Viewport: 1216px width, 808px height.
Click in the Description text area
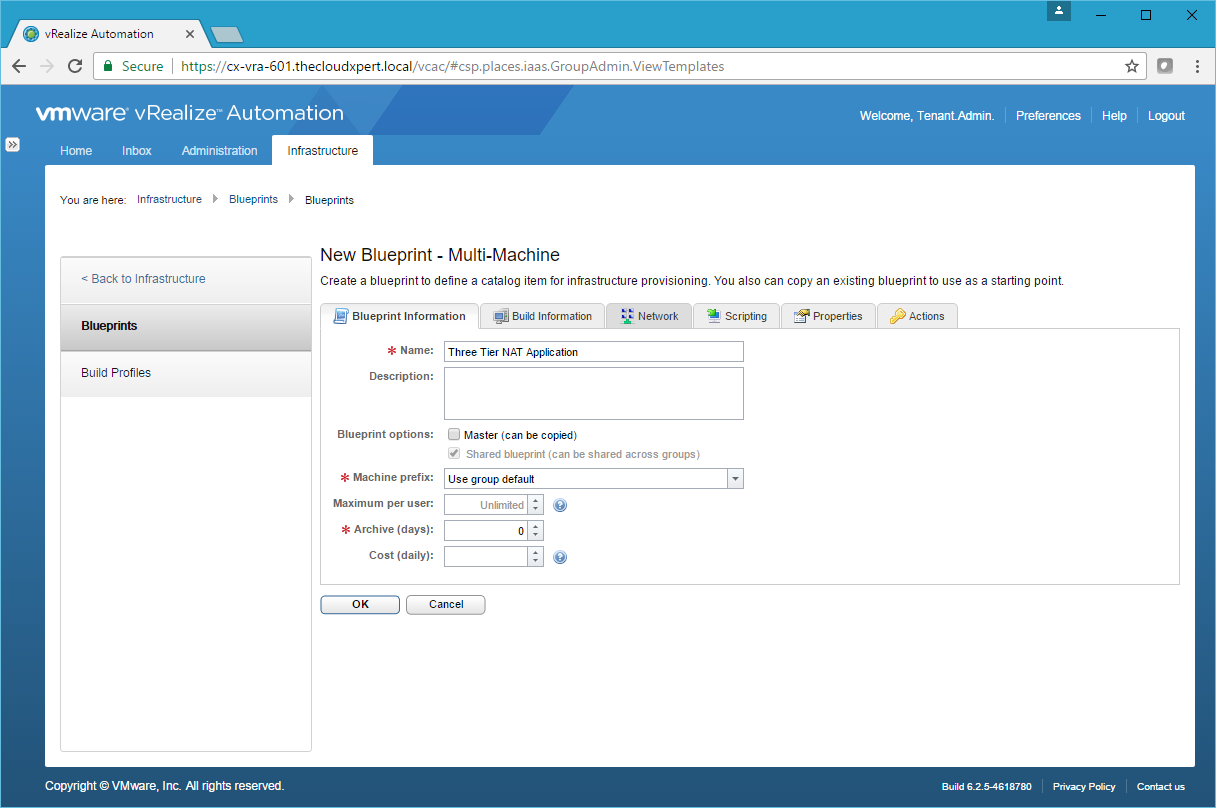click(593, 393)
